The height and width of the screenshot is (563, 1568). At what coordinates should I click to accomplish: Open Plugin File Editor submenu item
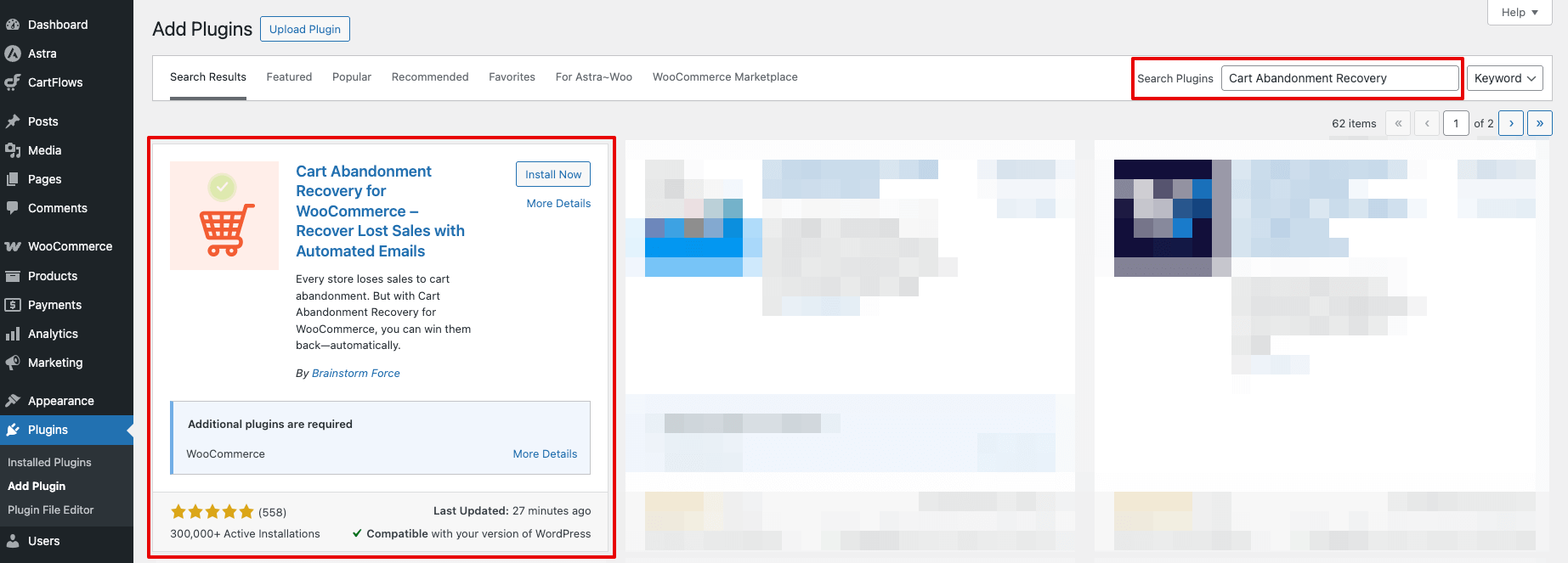[x=51, y=510]
